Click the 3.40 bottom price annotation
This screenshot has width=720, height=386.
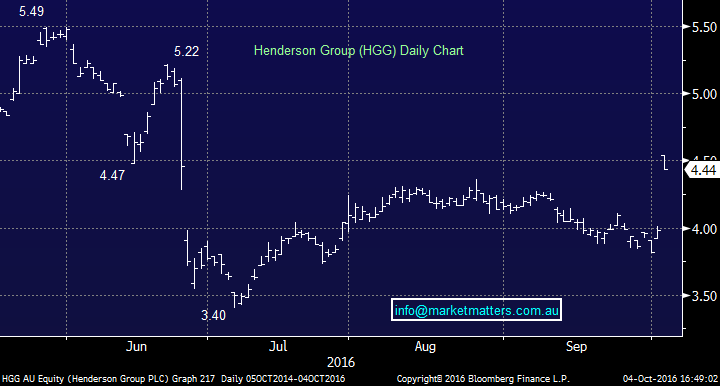[214, 315]
